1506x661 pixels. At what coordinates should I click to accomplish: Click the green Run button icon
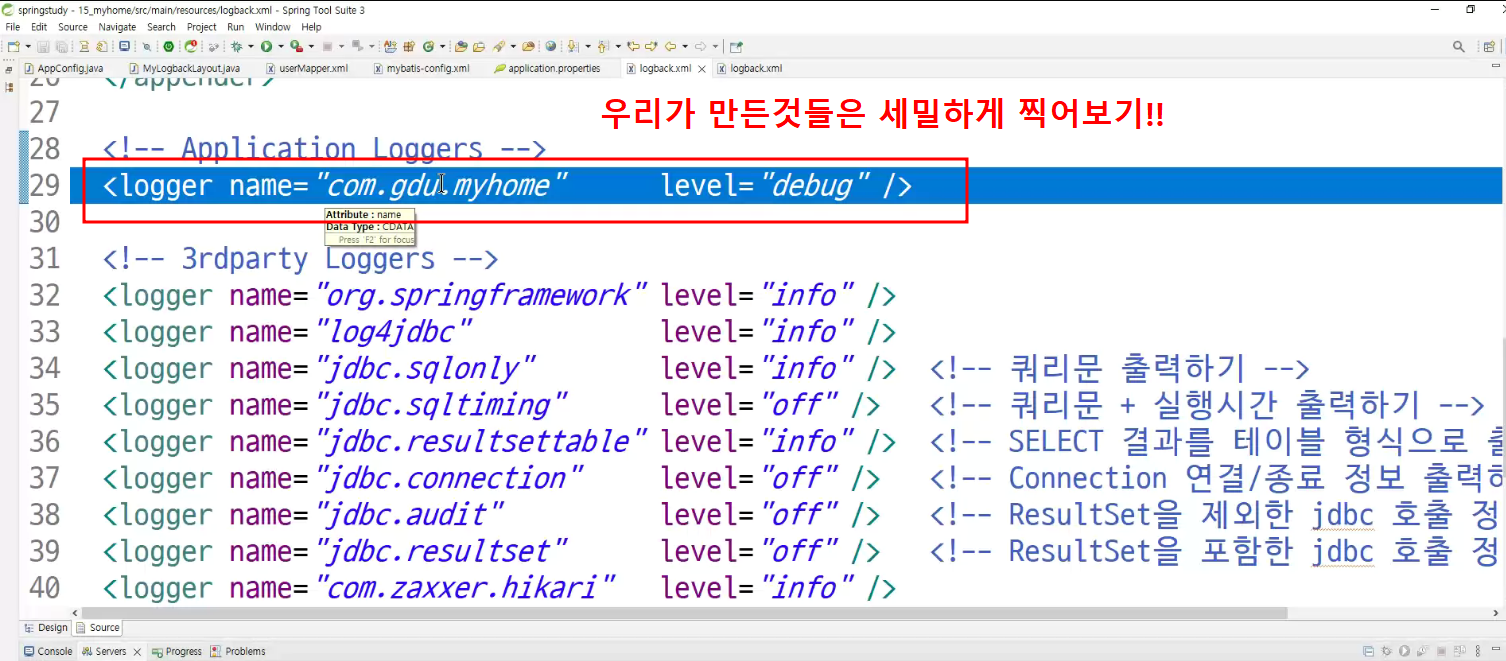[x=266, y=46]
